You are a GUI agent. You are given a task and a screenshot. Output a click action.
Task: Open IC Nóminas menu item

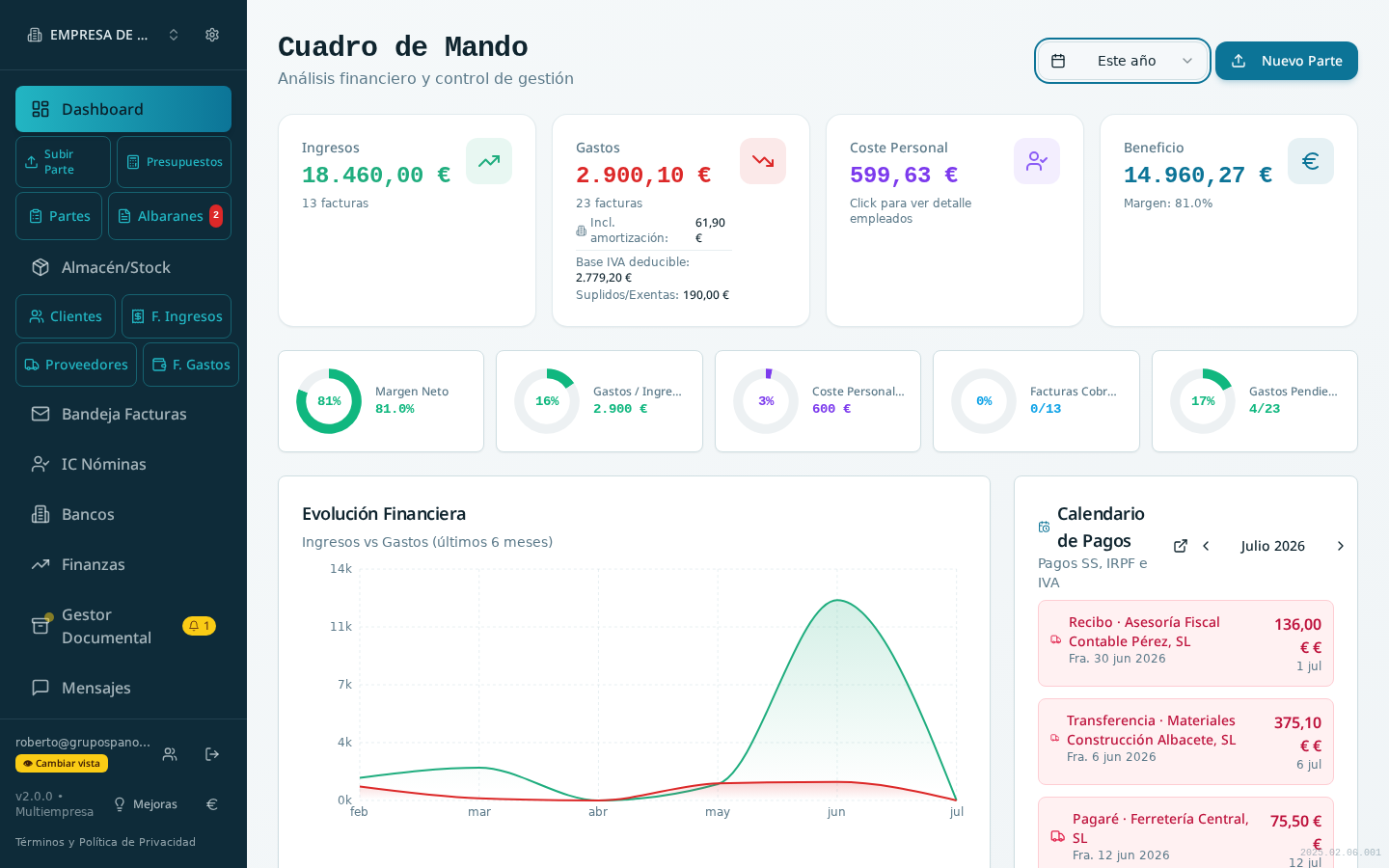[x=123, y=464]
